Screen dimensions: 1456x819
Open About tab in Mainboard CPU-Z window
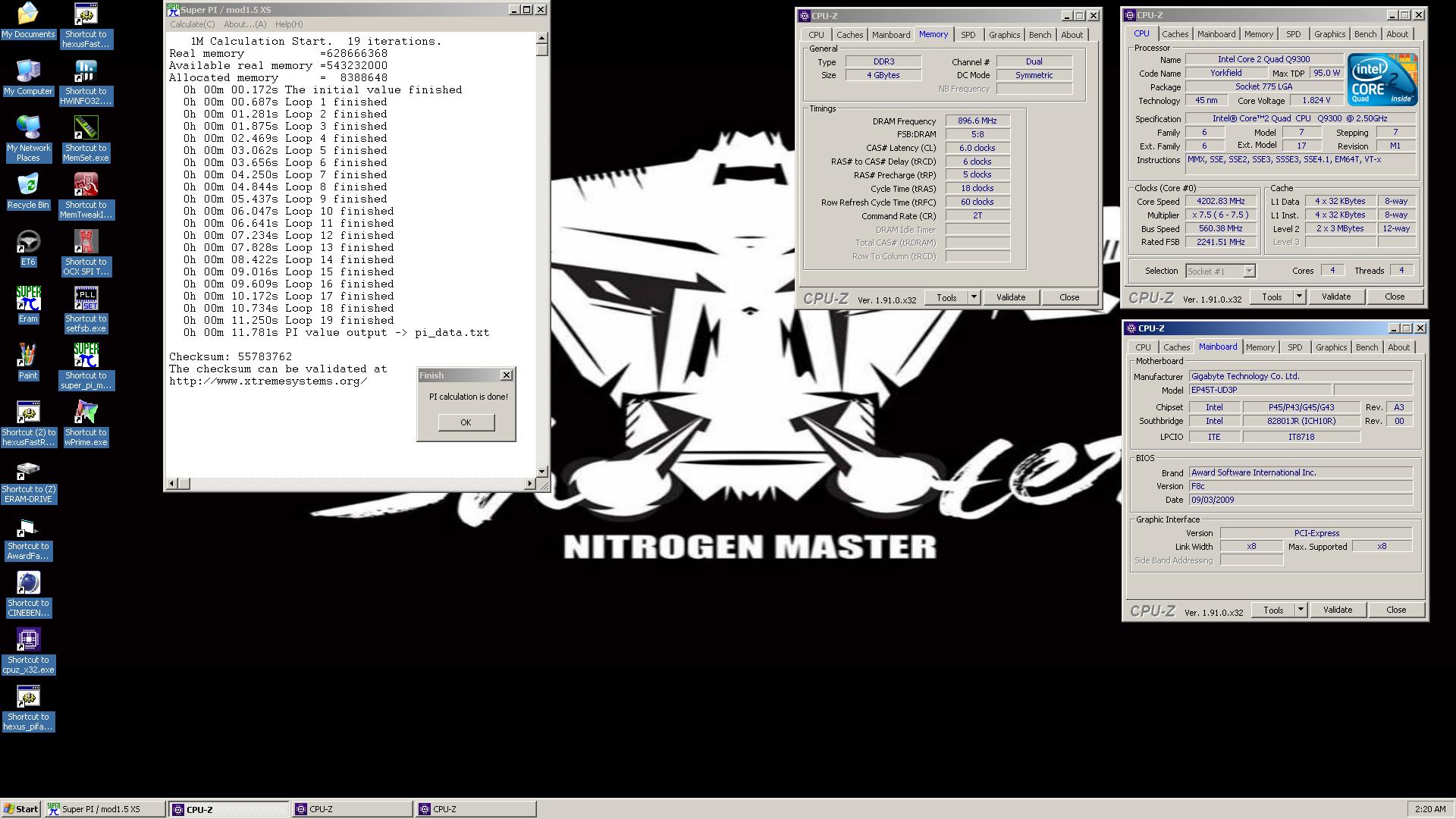pyautogui.click(x=1398, y=347)
